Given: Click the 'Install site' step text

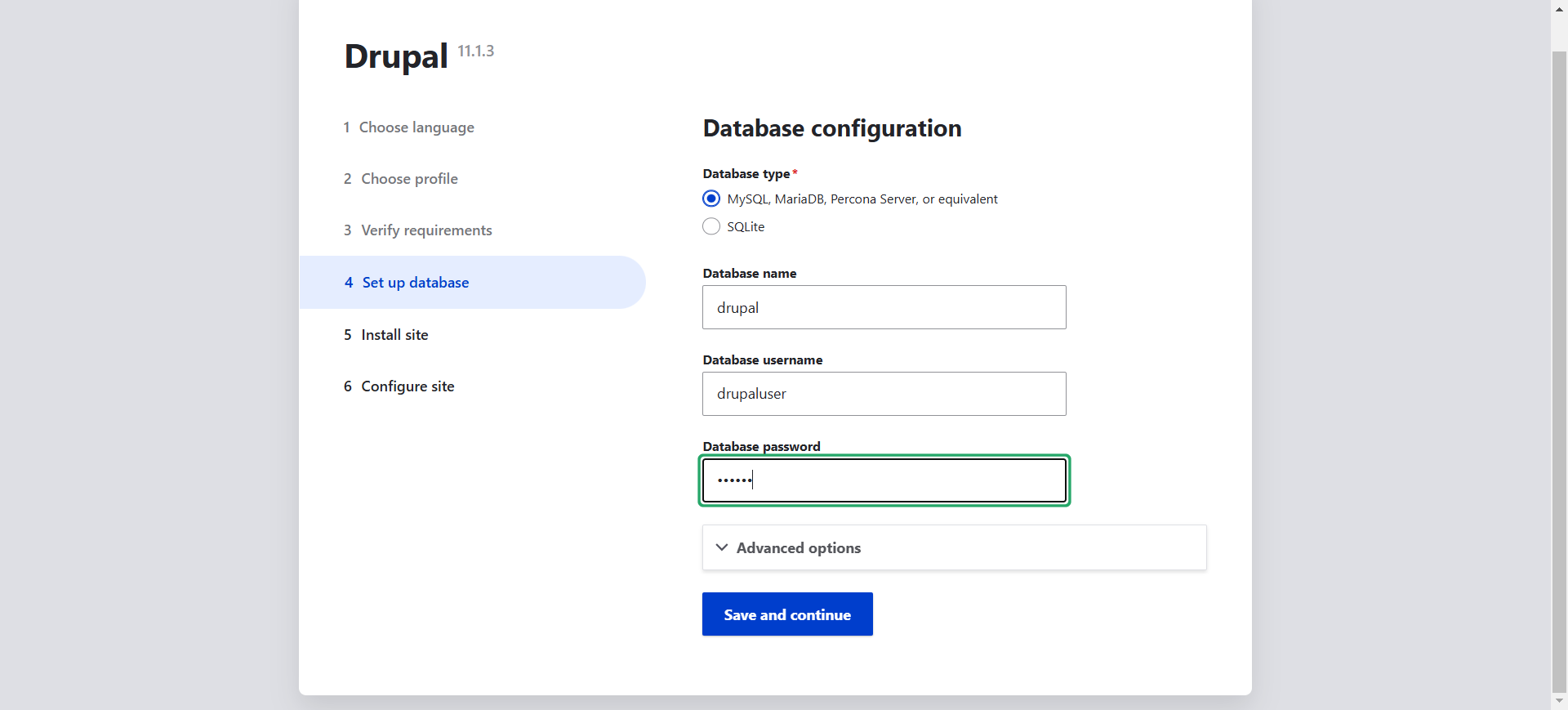Looking at the screenshot, I should pyautogui.click(x=395, y=335).
